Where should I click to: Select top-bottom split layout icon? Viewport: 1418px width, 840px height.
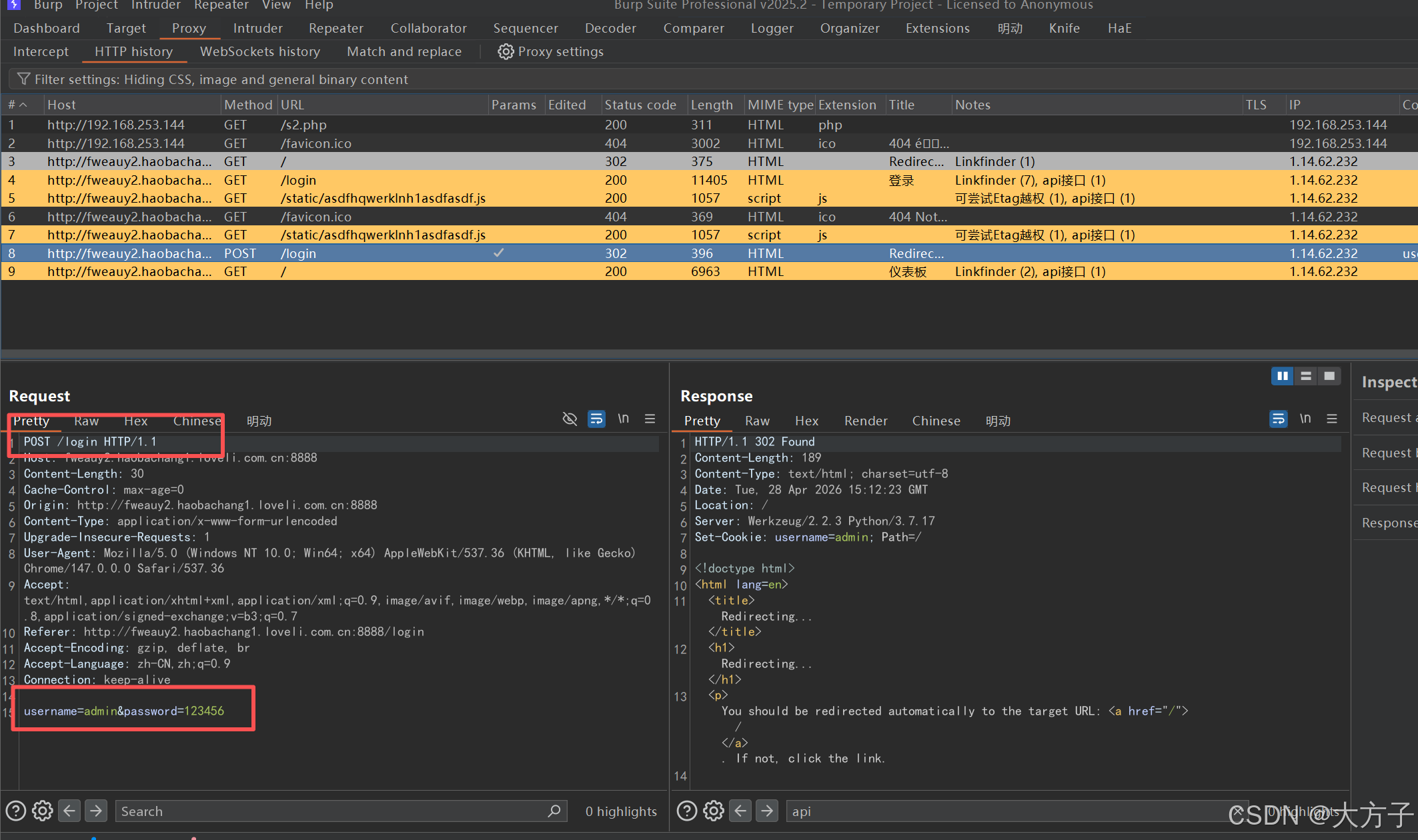(x=1306, y=376)
